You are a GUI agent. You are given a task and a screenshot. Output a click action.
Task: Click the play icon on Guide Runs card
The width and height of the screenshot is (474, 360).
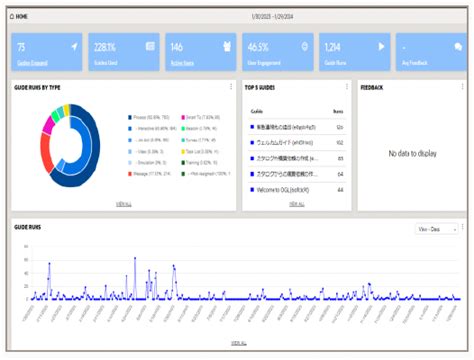click(381, 47)
